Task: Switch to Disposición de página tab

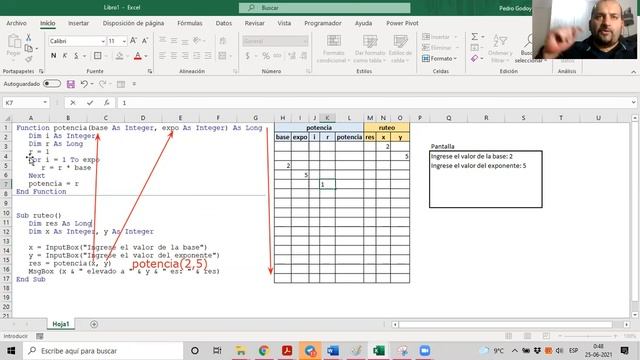Action: point(133,23)
